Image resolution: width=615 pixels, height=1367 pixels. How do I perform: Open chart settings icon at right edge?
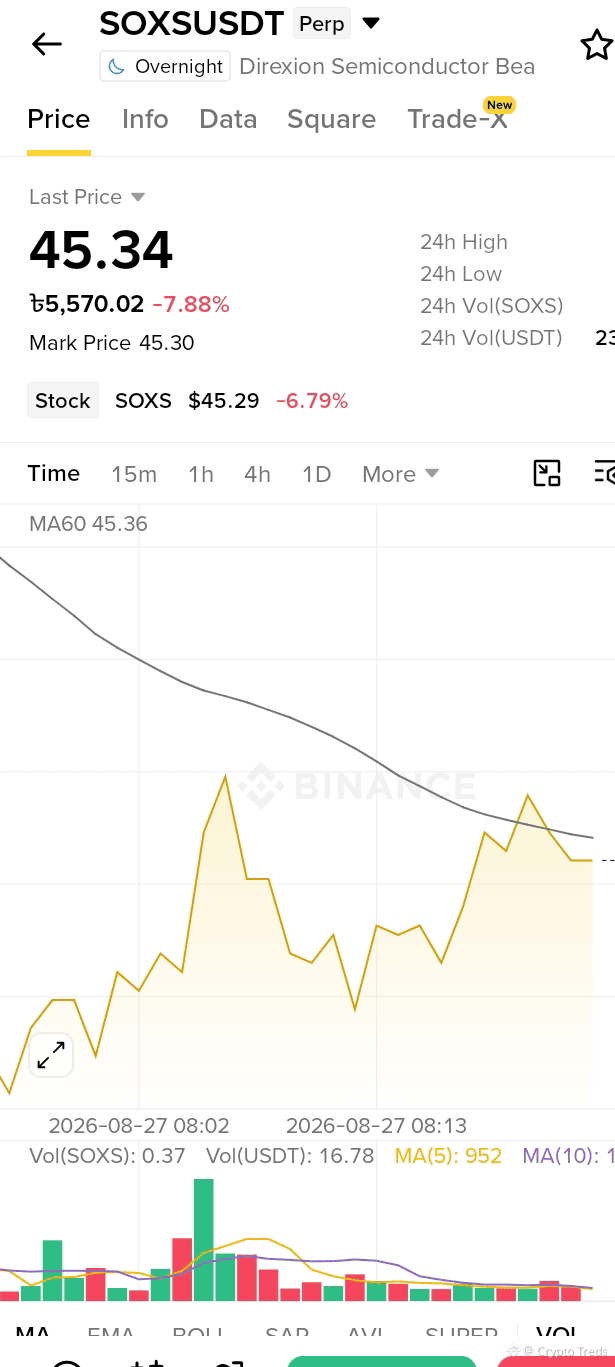605,473
